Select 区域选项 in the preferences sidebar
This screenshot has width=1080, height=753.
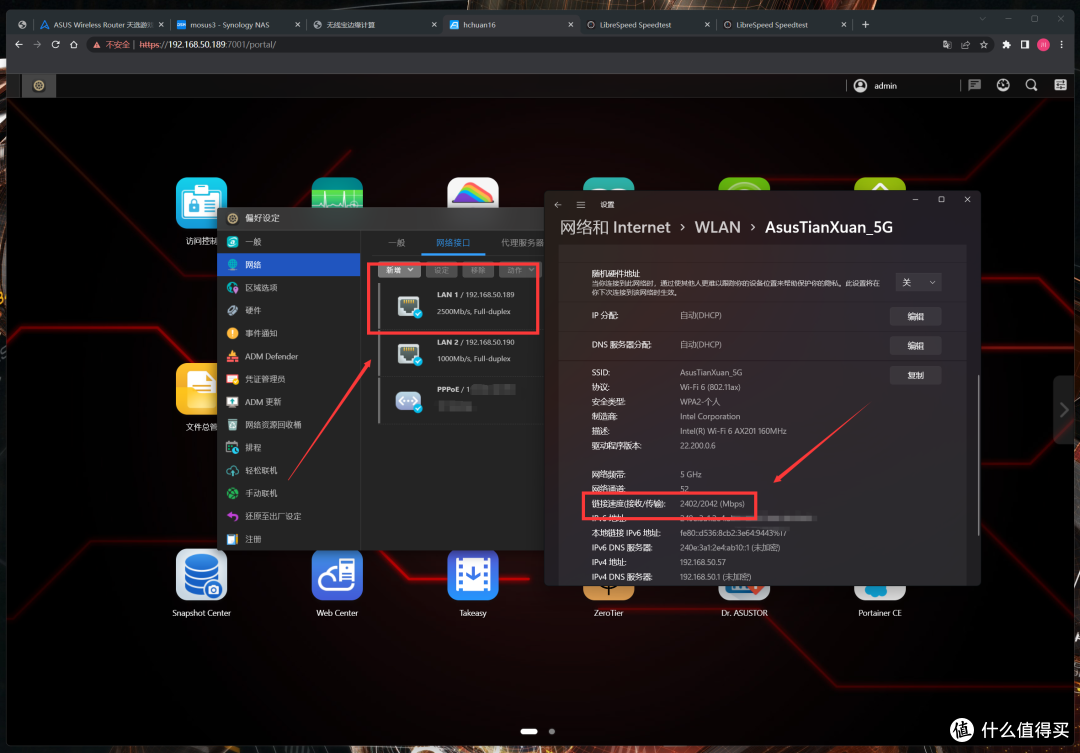coord(289,287)
